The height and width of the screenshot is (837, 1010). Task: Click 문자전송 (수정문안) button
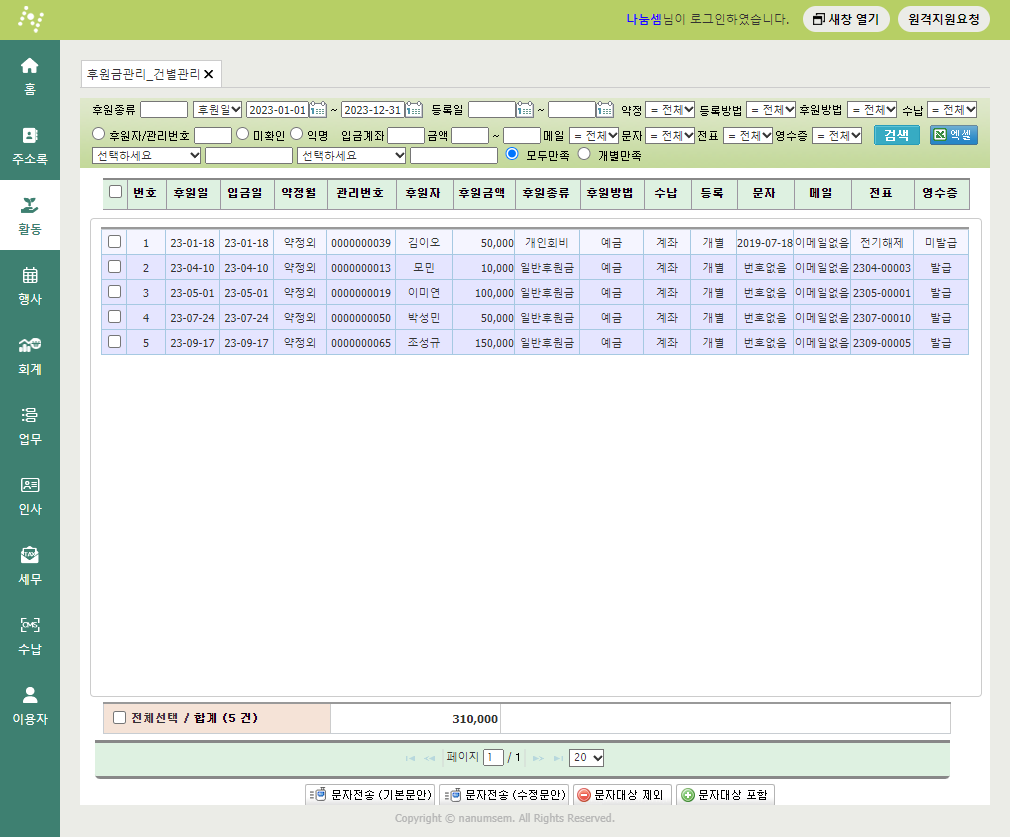(504, 794)
